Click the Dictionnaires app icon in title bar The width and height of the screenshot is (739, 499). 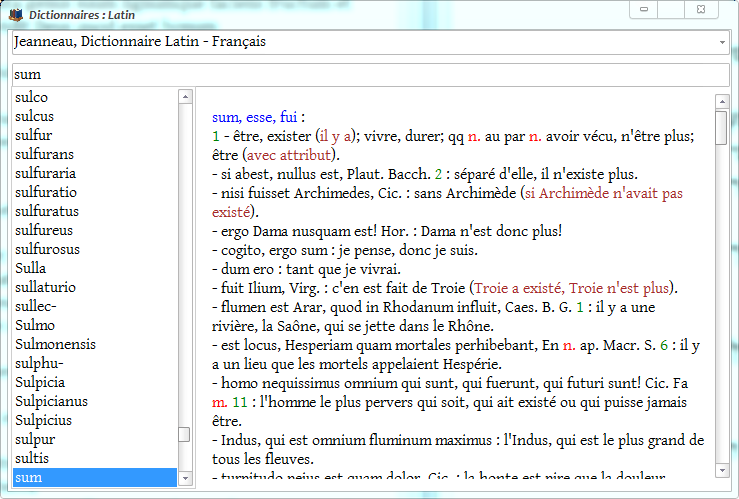pyautogui.click(x=16, y=15)
